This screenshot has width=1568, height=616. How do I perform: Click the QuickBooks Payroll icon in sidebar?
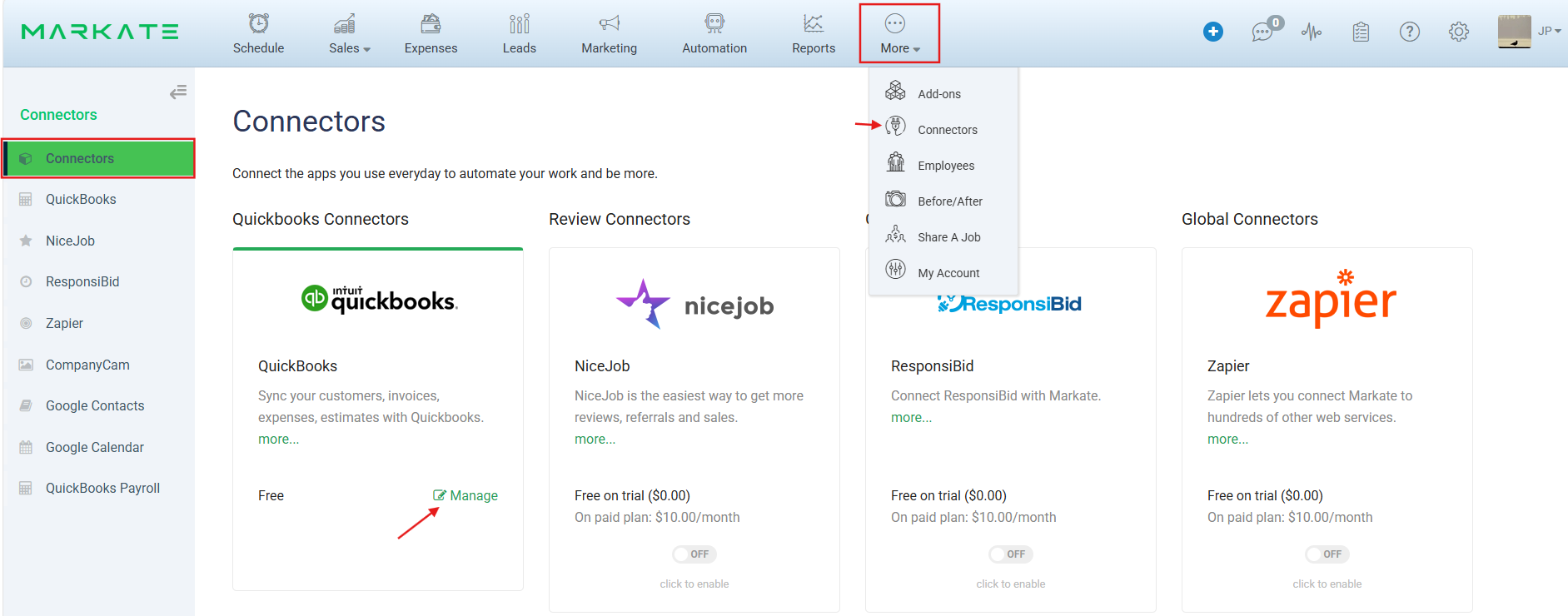(x=26, y=488)
